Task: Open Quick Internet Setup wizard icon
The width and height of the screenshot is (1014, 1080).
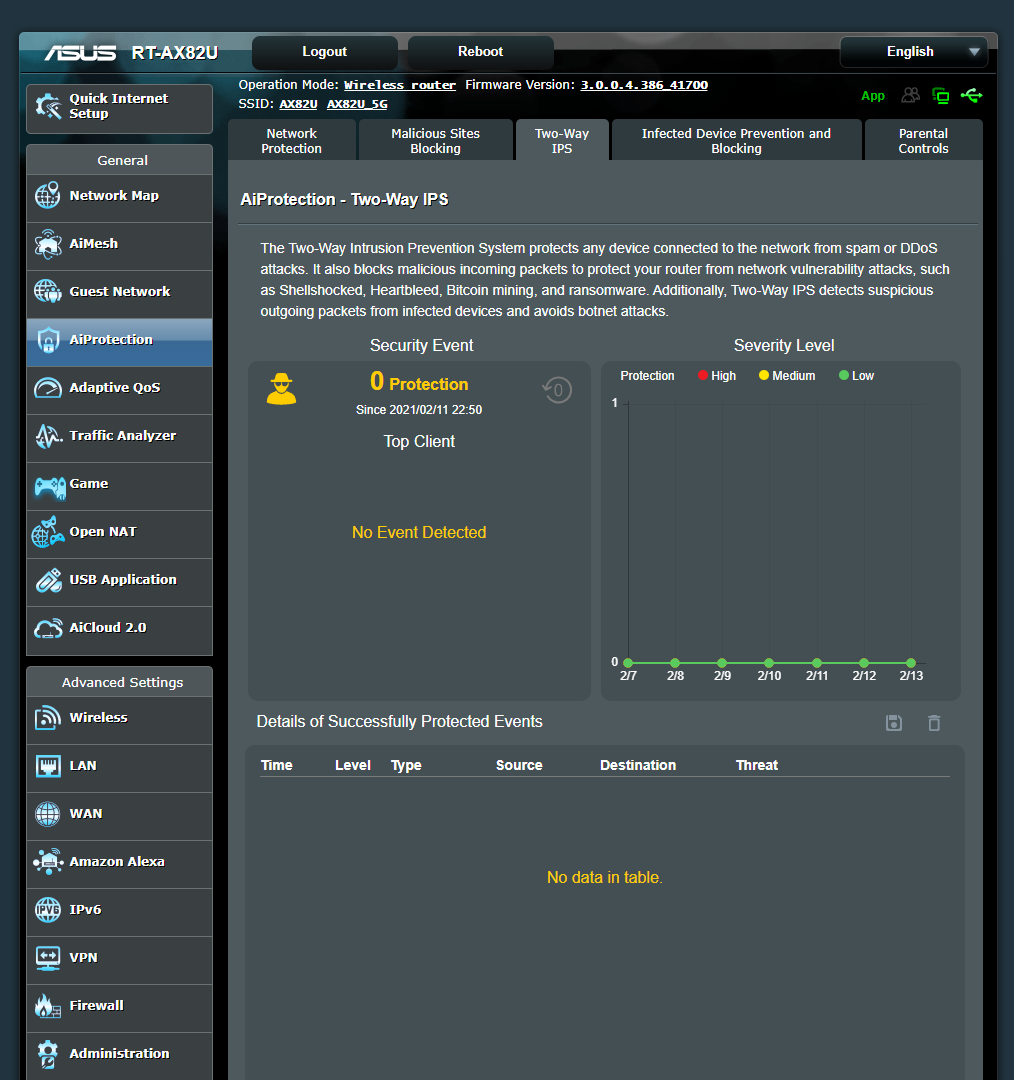Action: coord(48,106)
